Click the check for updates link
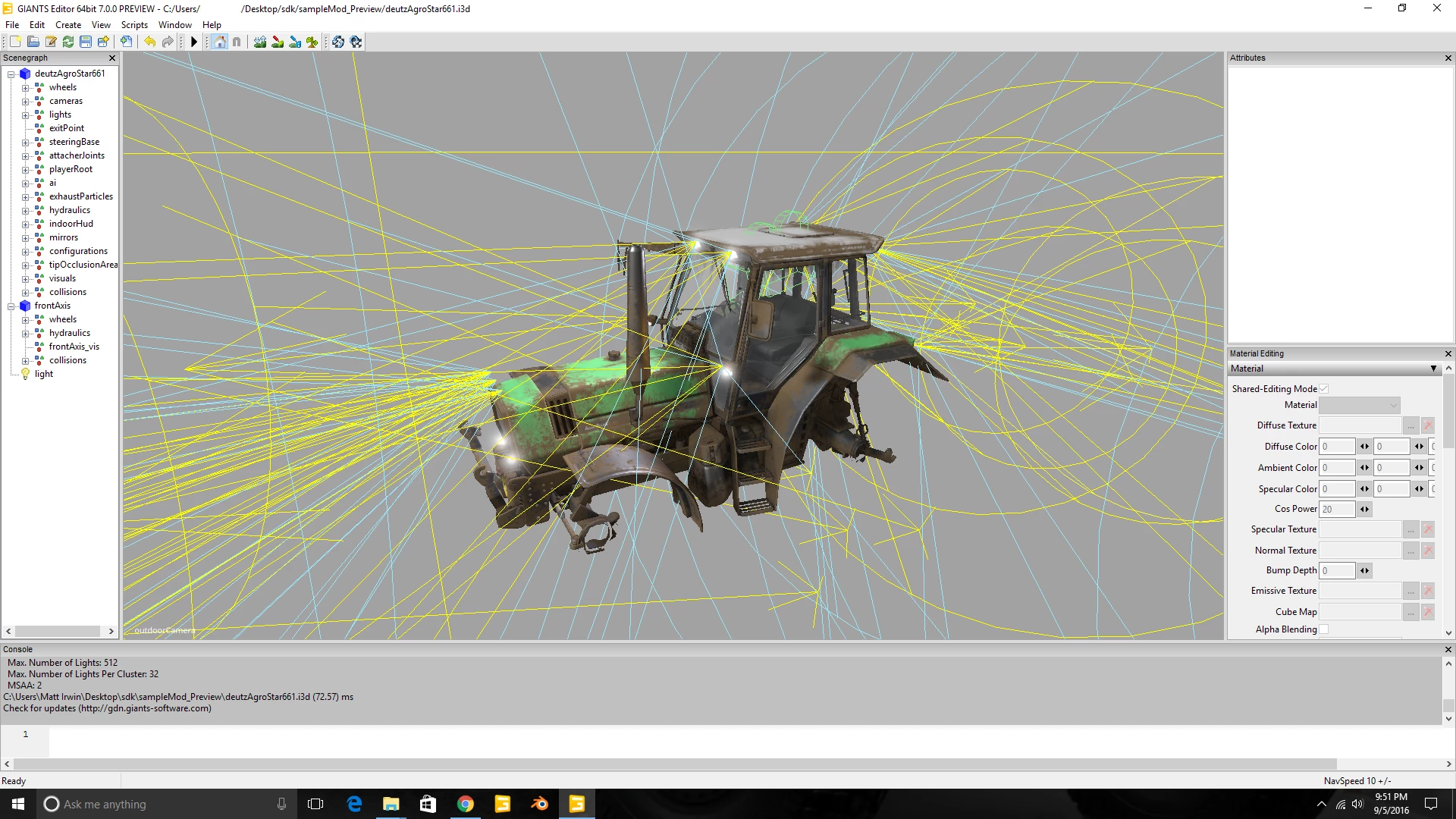This screenshot has height=819, width=1456. (107, 708)
